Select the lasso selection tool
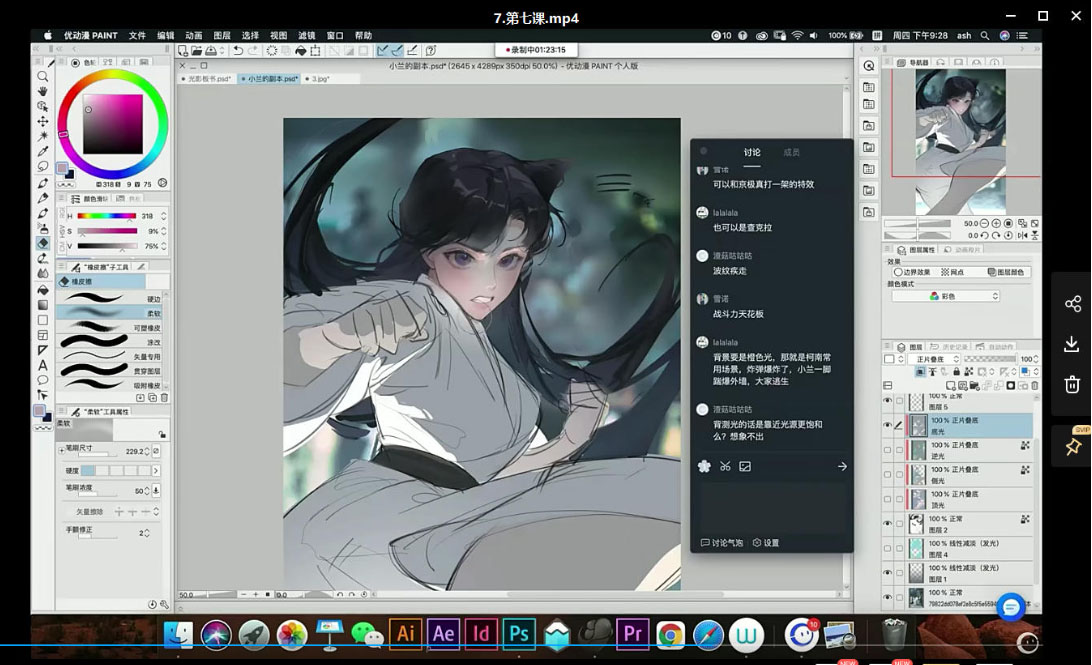1092x665 pixels. click(x=42, y=166)
